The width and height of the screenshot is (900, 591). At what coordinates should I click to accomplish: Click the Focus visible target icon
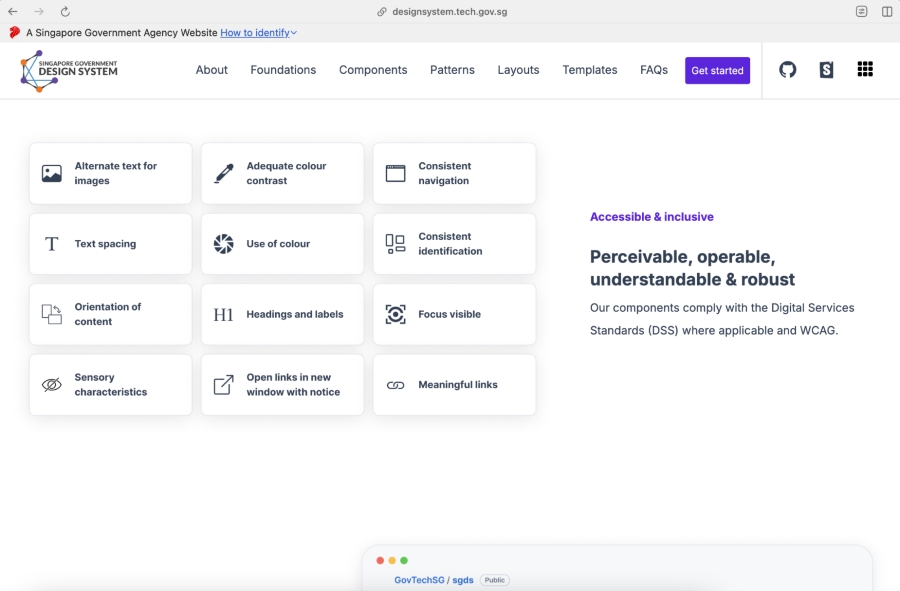point(396,314)
